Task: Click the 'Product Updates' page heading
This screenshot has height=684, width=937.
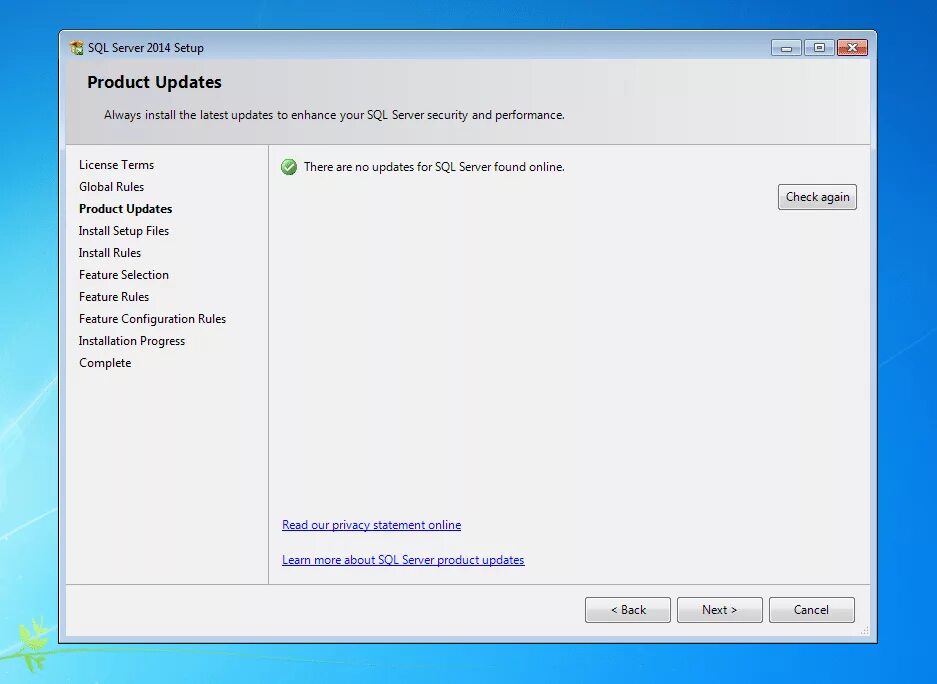Action: pyautogui.click(x=154, y=82)
